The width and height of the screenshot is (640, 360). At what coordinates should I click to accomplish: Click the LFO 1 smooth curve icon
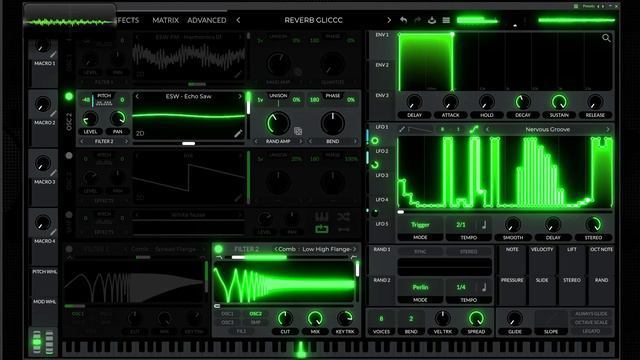point(473,129)
